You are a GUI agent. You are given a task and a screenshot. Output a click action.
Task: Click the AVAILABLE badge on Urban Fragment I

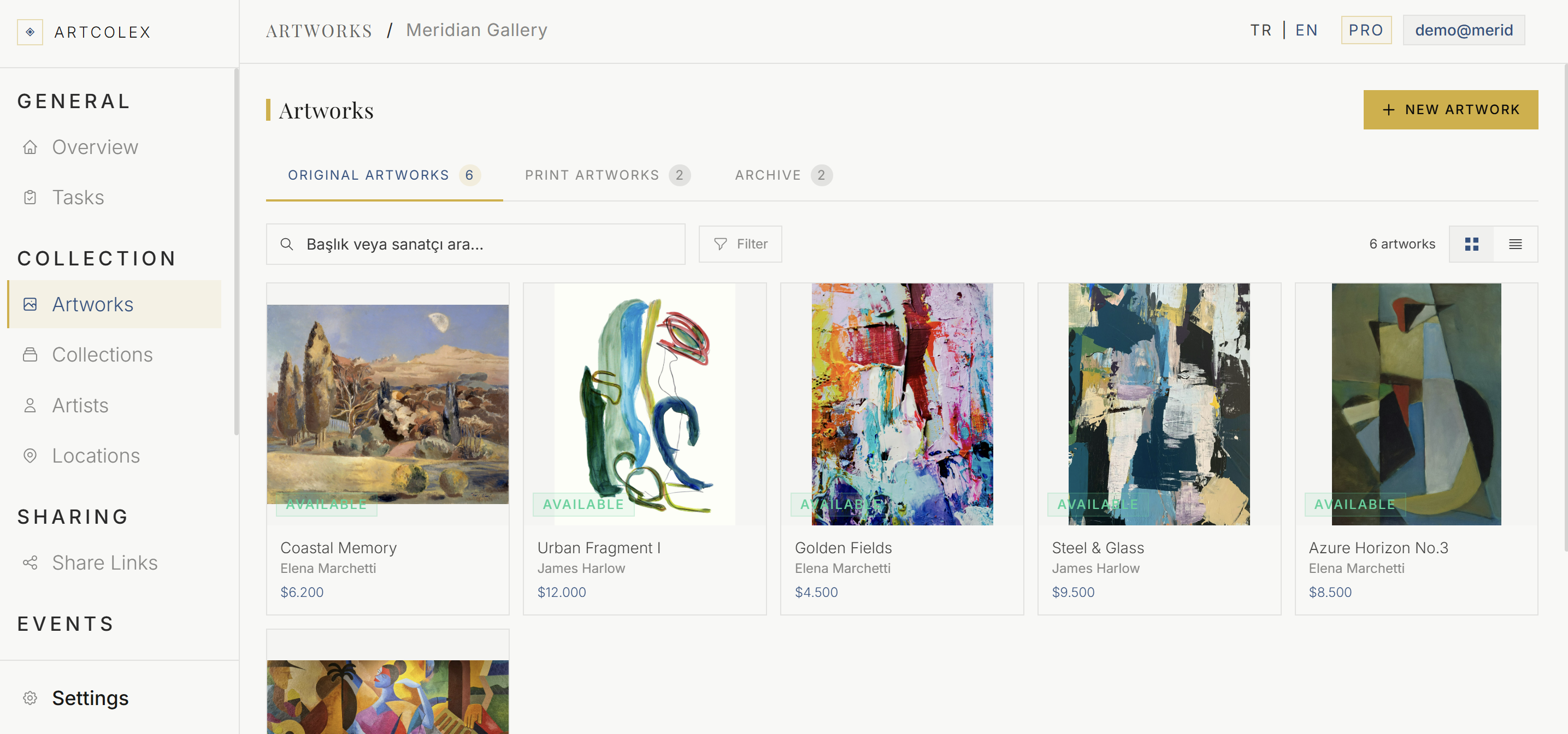tap(583, 505)
